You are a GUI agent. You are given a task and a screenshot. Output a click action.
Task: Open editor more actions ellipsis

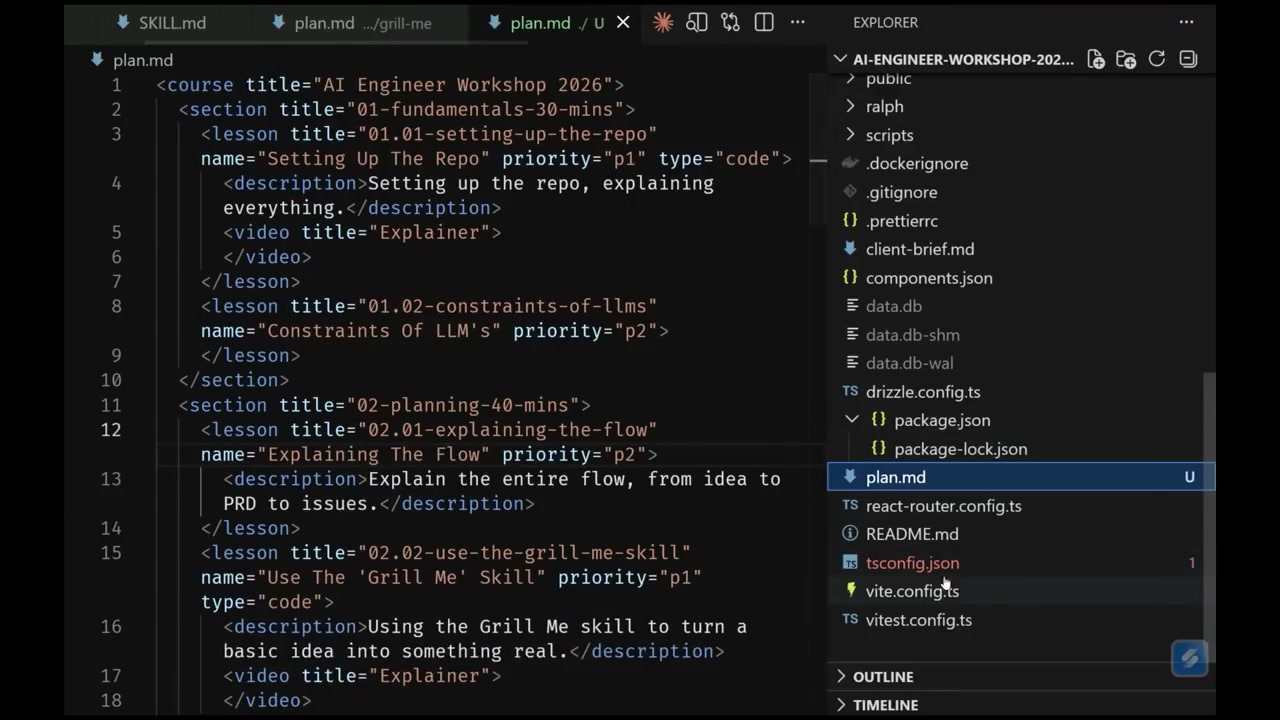click(x=797, y=22)
